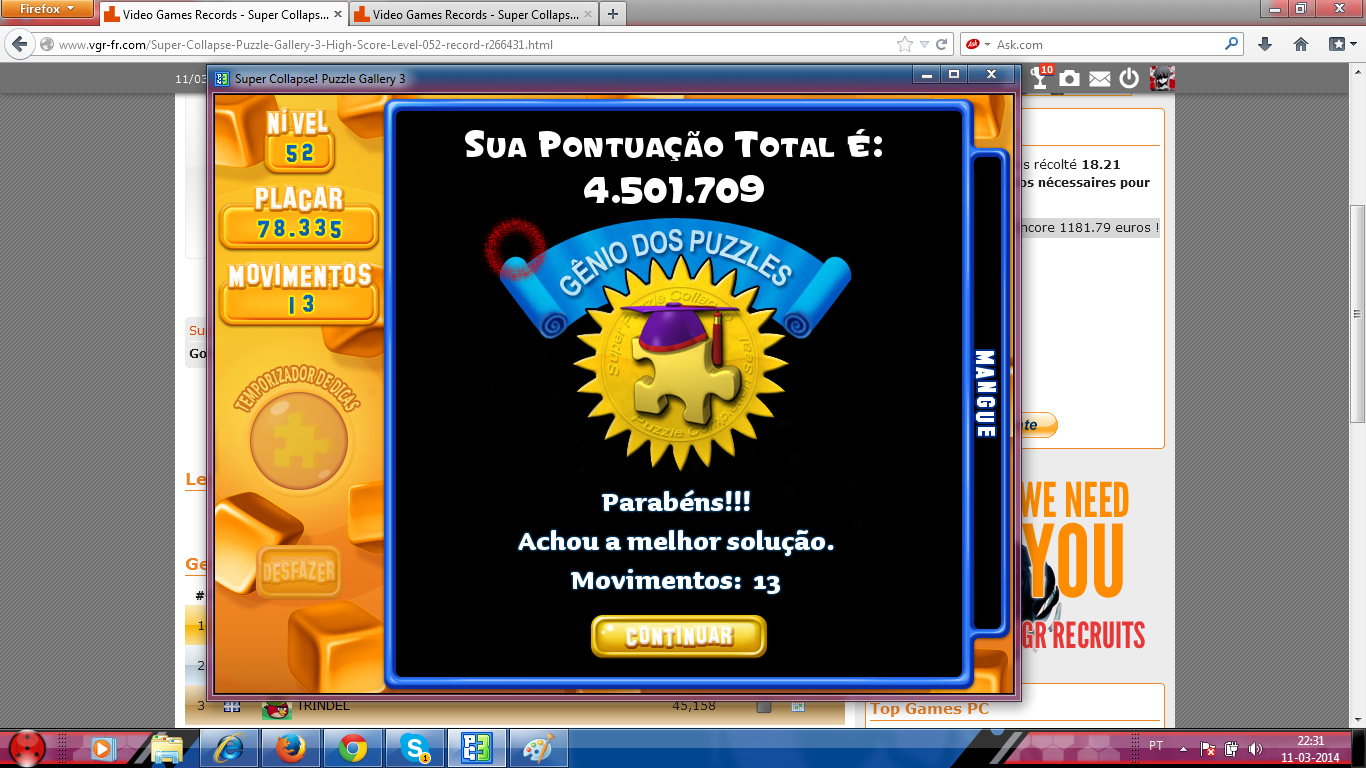Click the trophy notifications icon
1366x768 pixels.
click(1041, 79)
